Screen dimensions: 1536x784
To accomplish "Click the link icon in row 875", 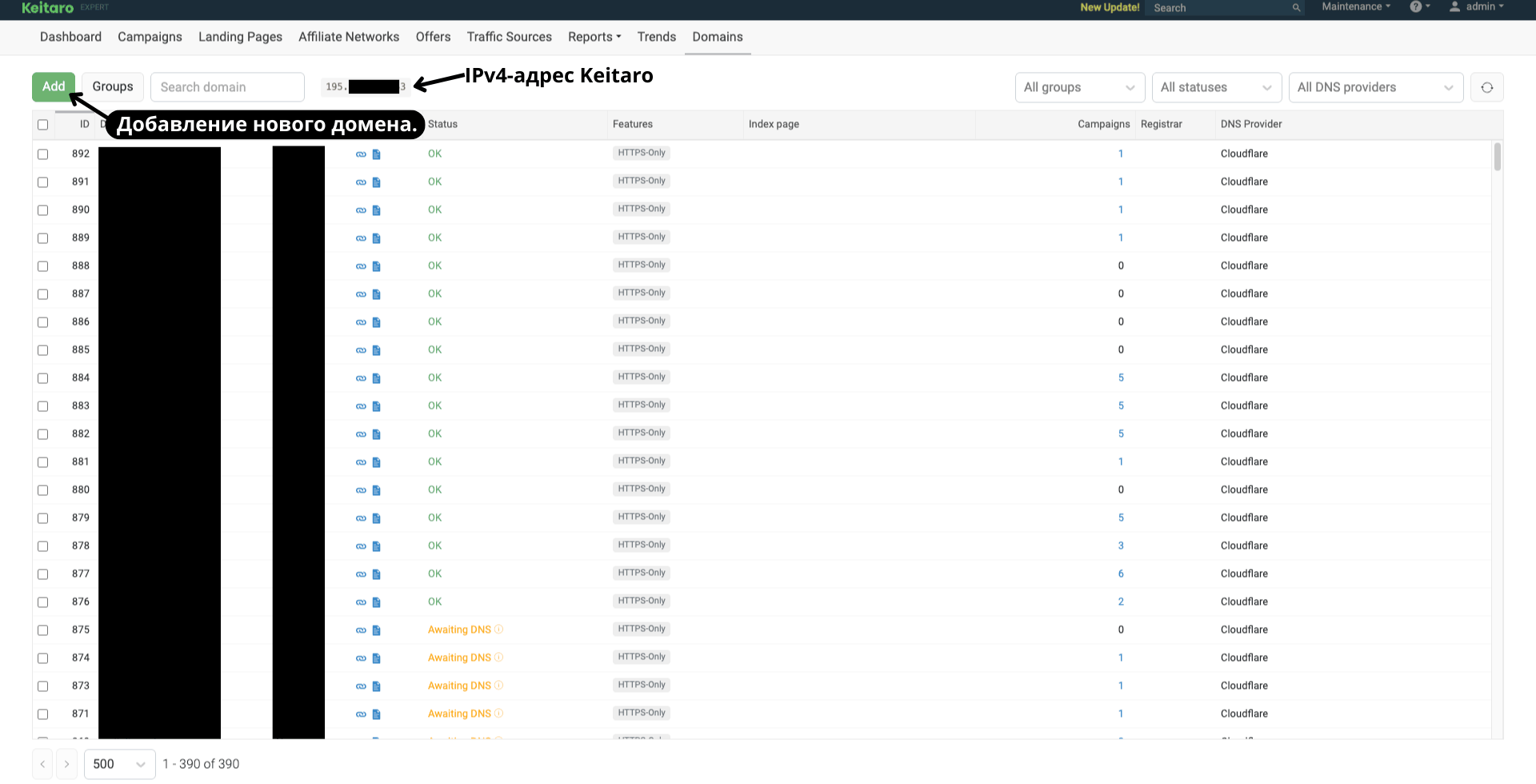I will [361, 630].
